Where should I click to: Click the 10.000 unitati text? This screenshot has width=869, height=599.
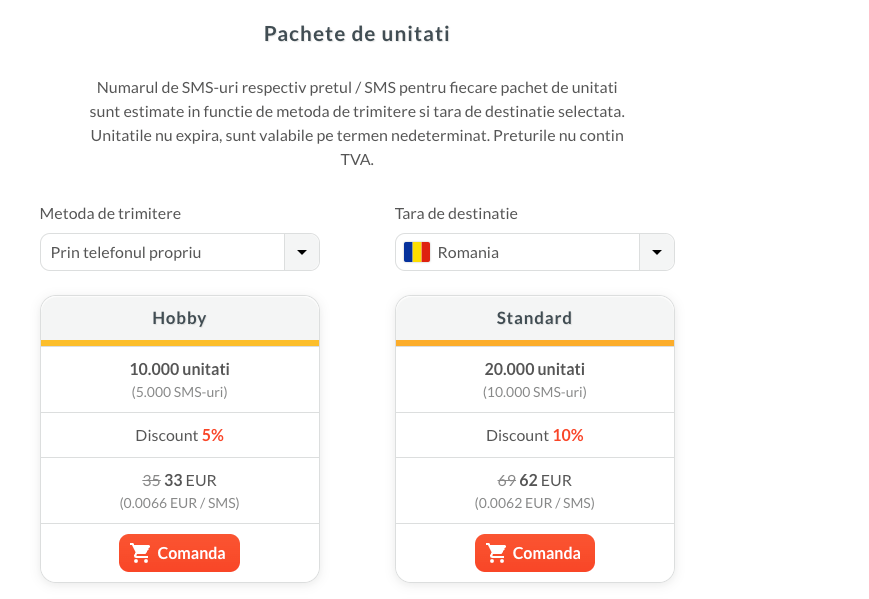(180, 369)
